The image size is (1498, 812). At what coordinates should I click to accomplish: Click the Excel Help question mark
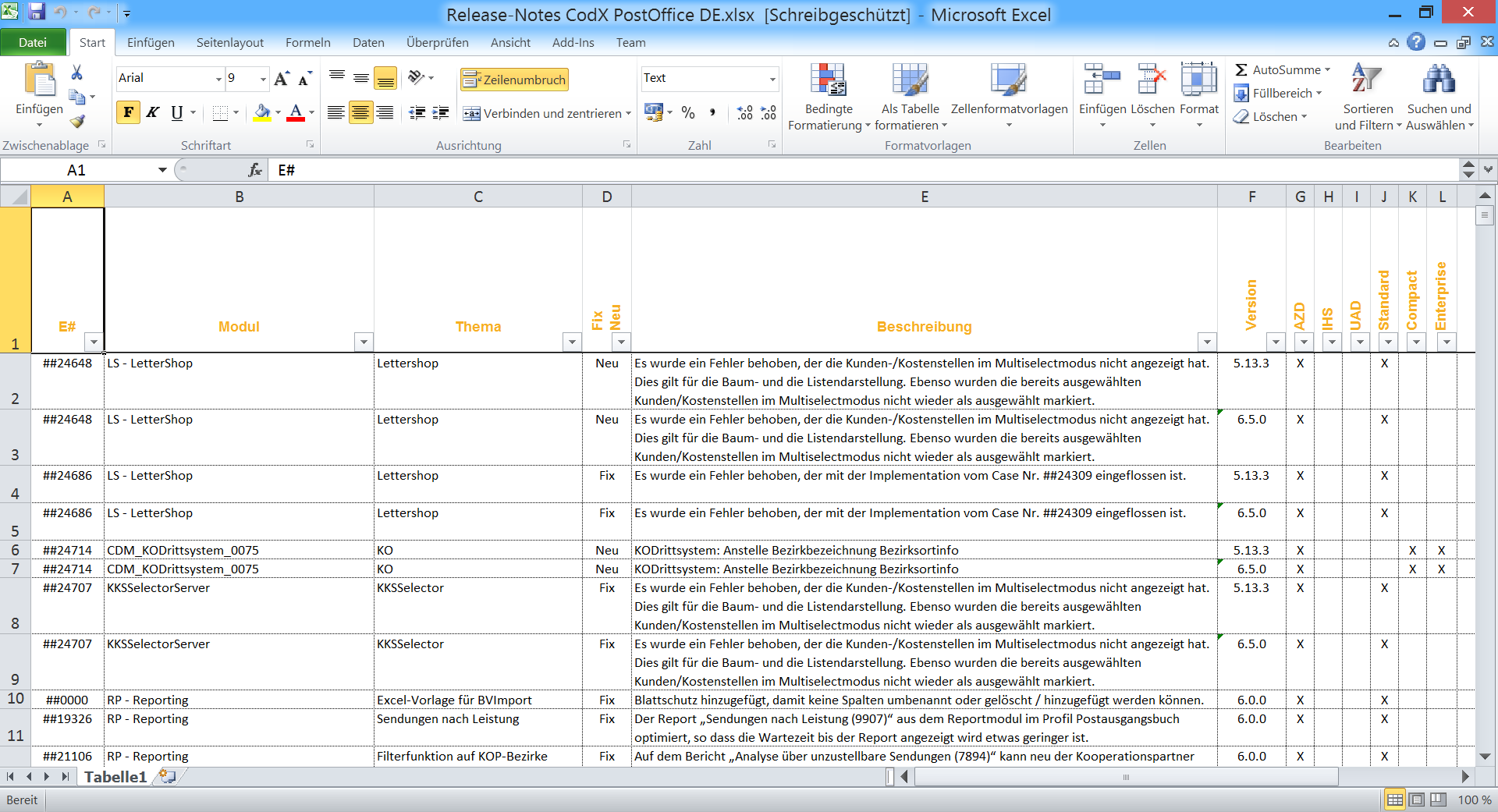point(1416,42)
